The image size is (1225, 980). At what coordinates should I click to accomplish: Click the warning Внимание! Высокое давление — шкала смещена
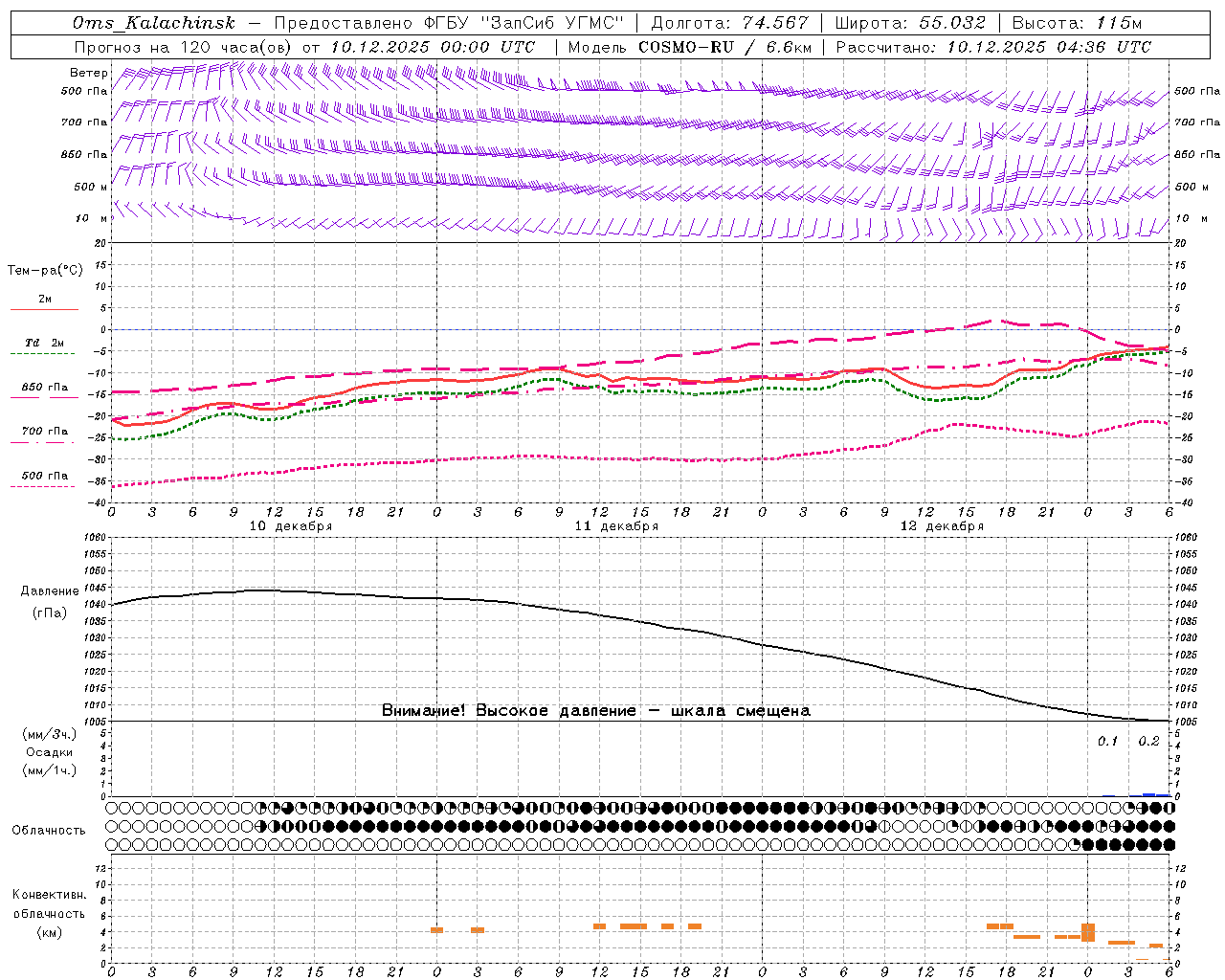pyautogui.click(x=596, y=711)
